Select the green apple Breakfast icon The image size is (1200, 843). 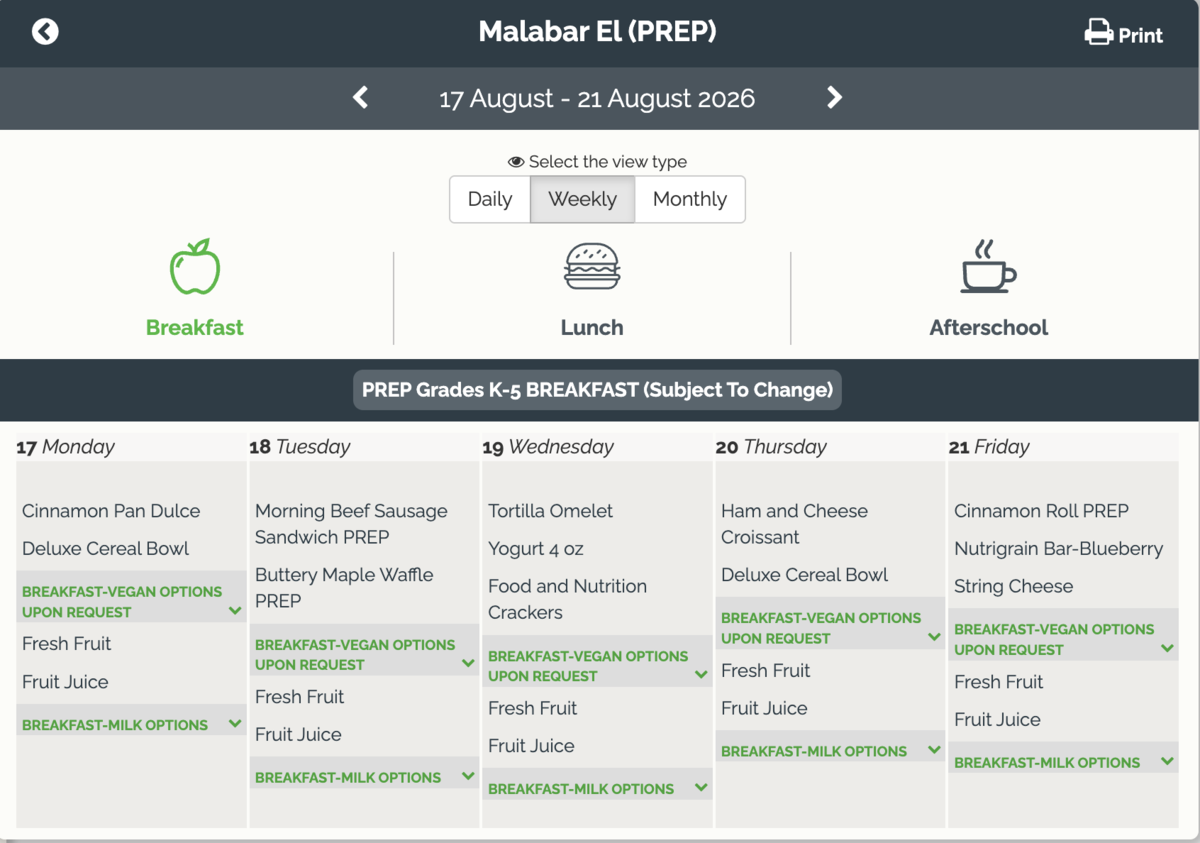tap(194, 267)
